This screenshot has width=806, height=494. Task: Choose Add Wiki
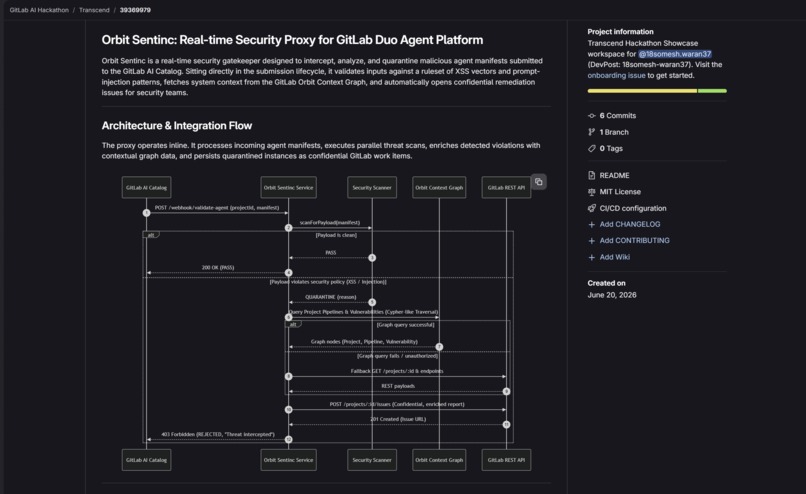(615, 257)
